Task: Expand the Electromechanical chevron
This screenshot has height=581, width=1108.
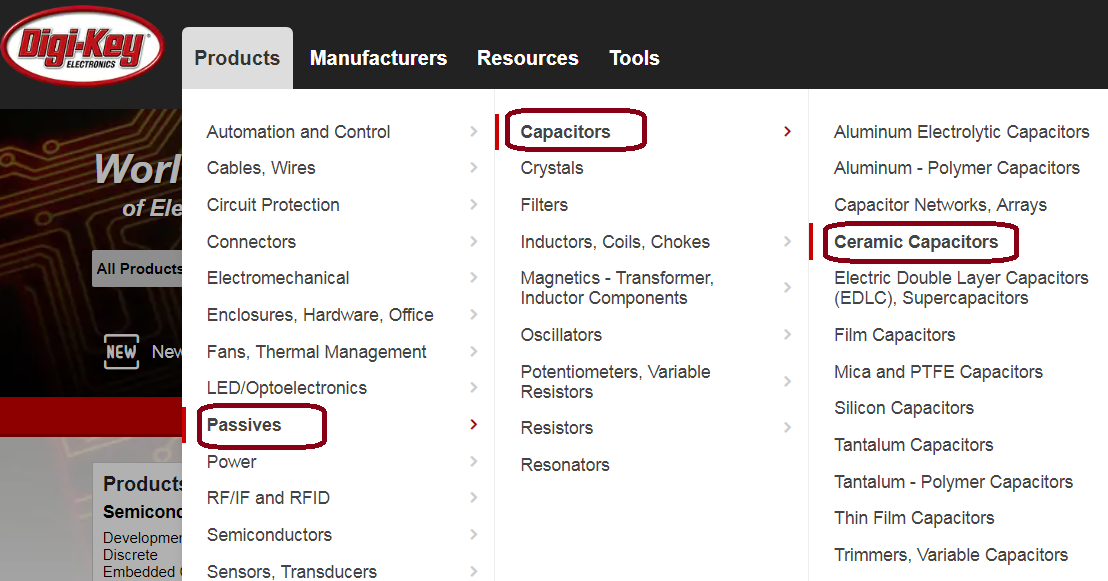Action: pos(473,278)
